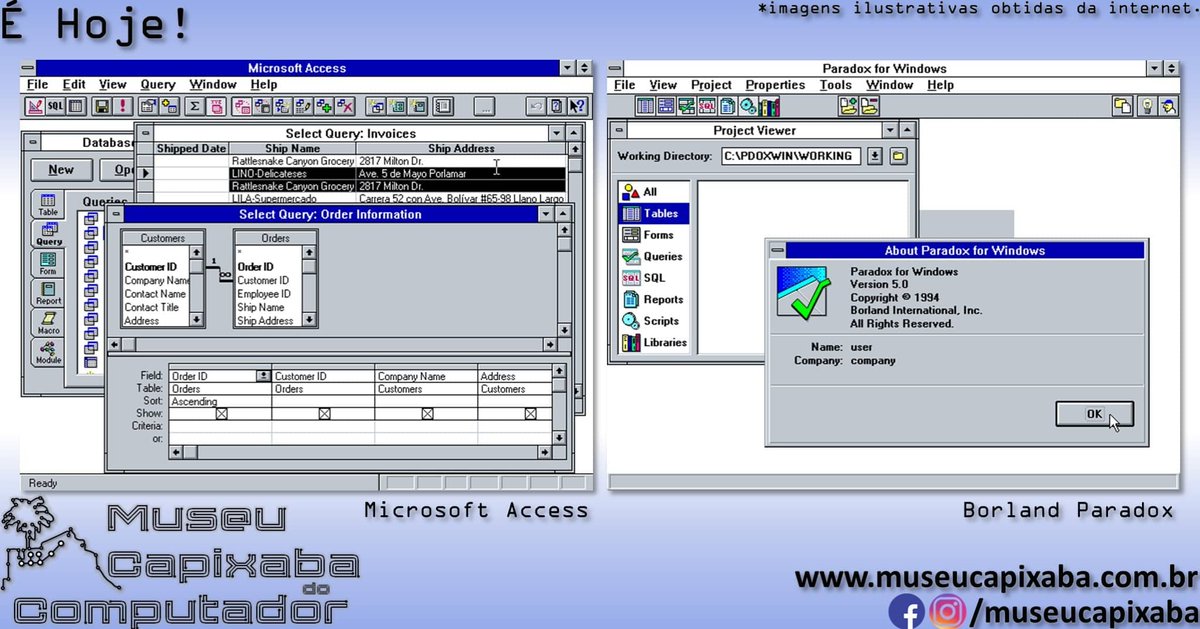The image size is (1200, 629).
Task: Click the New button in Database window
Action: [x=61, y=170]
